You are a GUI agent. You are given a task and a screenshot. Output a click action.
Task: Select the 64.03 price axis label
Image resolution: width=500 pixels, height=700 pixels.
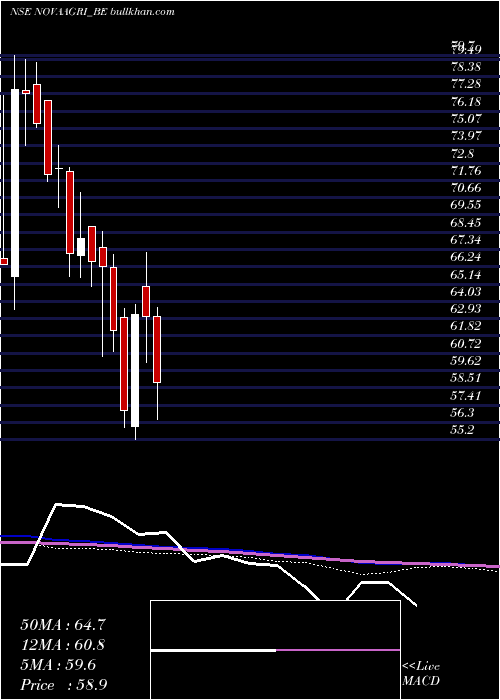[466, 292]
